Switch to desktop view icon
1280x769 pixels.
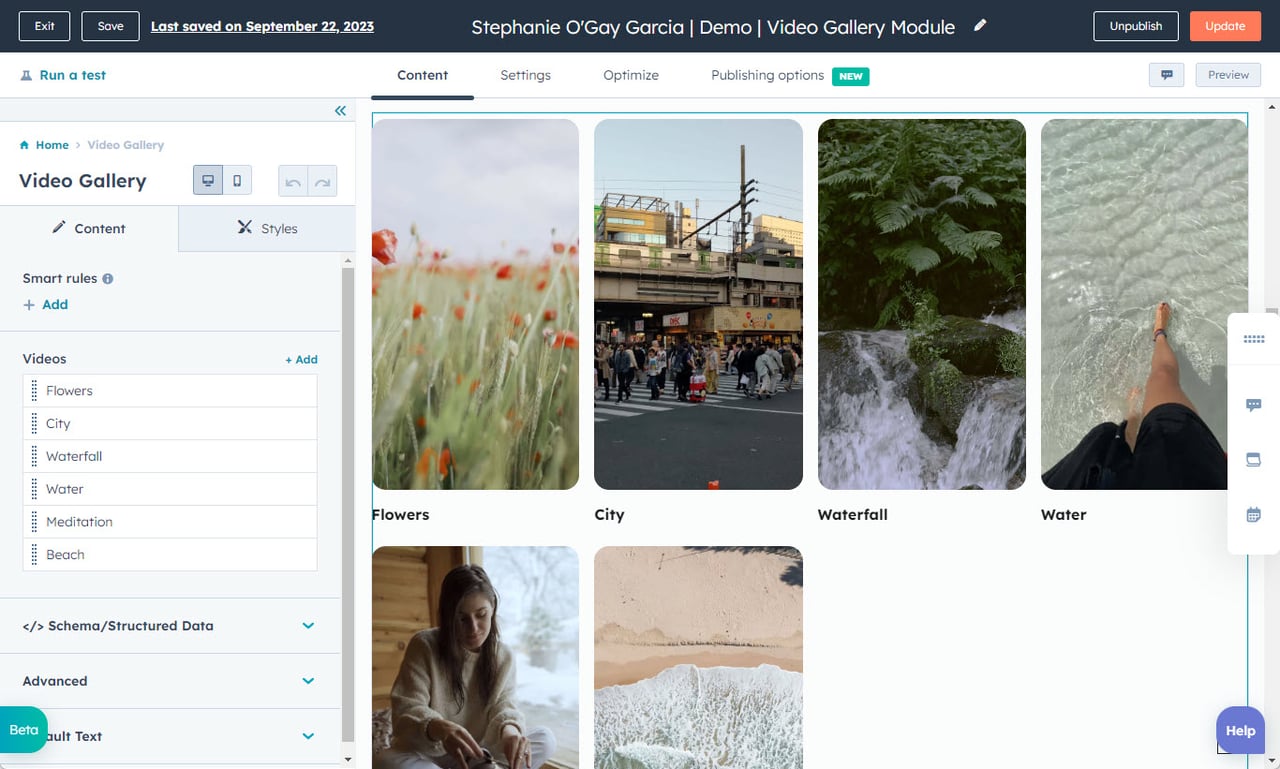pyautogui.click(x=208, y=181)
